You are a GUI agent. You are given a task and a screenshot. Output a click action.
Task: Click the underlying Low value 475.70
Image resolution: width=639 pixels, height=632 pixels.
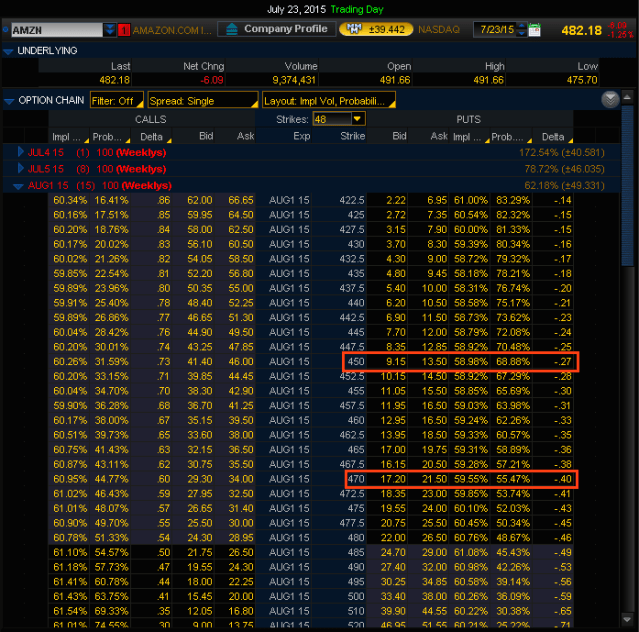click(582, 80)
